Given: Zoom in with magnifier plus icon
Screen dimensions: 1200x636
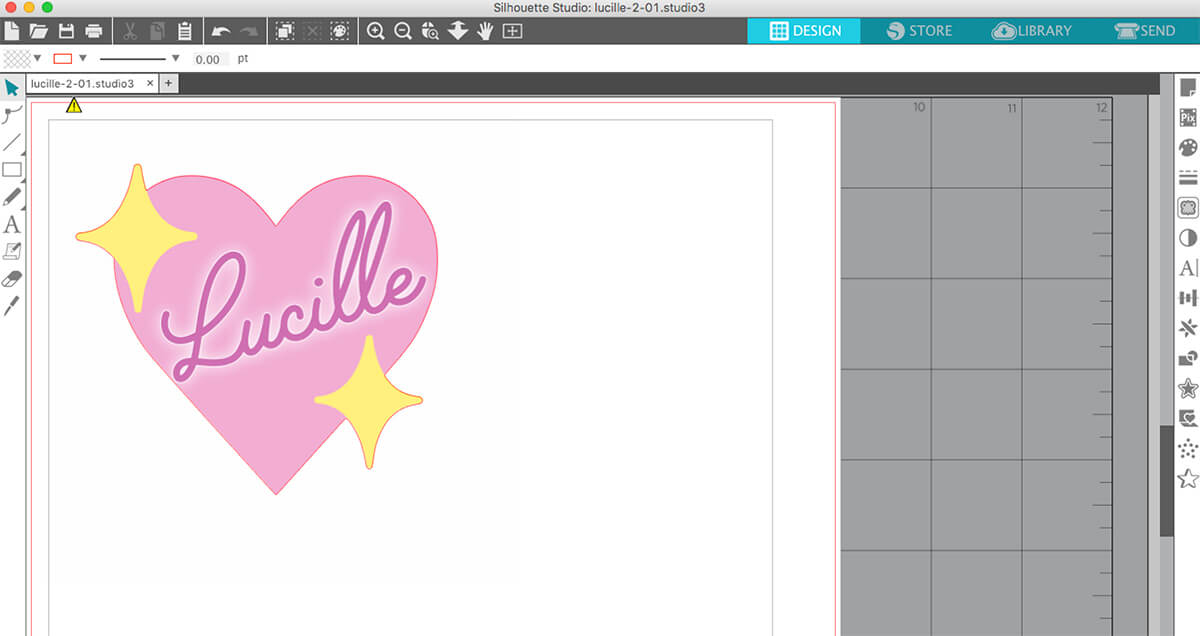Looking at the screenshot, I should pos(375,31).
